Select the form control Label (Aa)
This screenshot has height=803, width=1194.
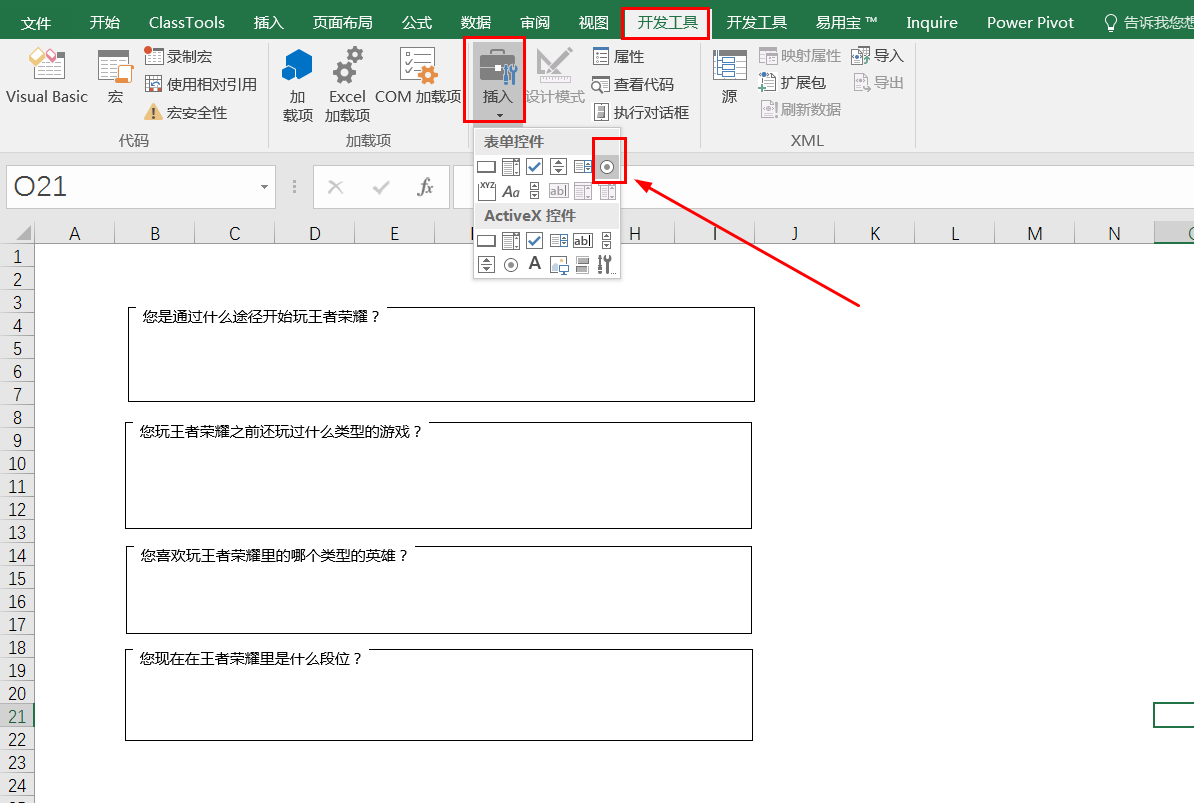coord(510,191)
